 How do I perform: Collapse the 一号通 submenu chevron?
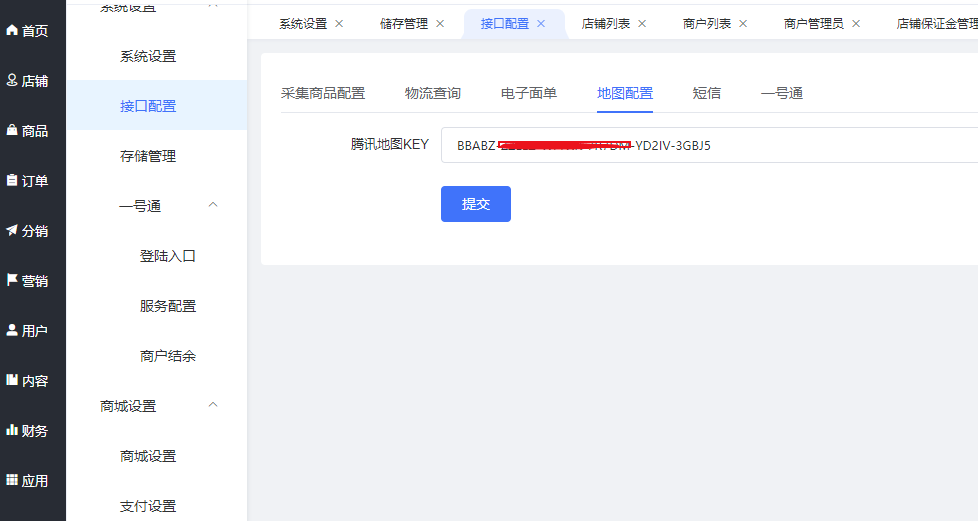point(213,205)
